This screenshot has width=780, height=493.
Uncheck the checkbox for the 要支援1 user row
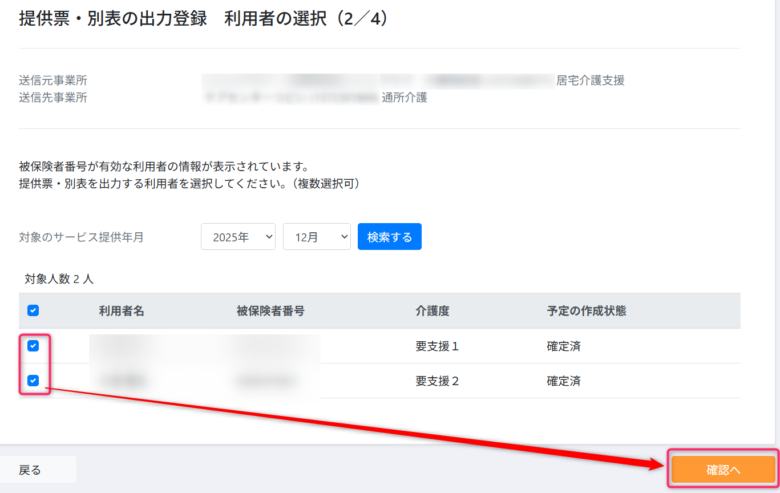[x=33, y=346]
